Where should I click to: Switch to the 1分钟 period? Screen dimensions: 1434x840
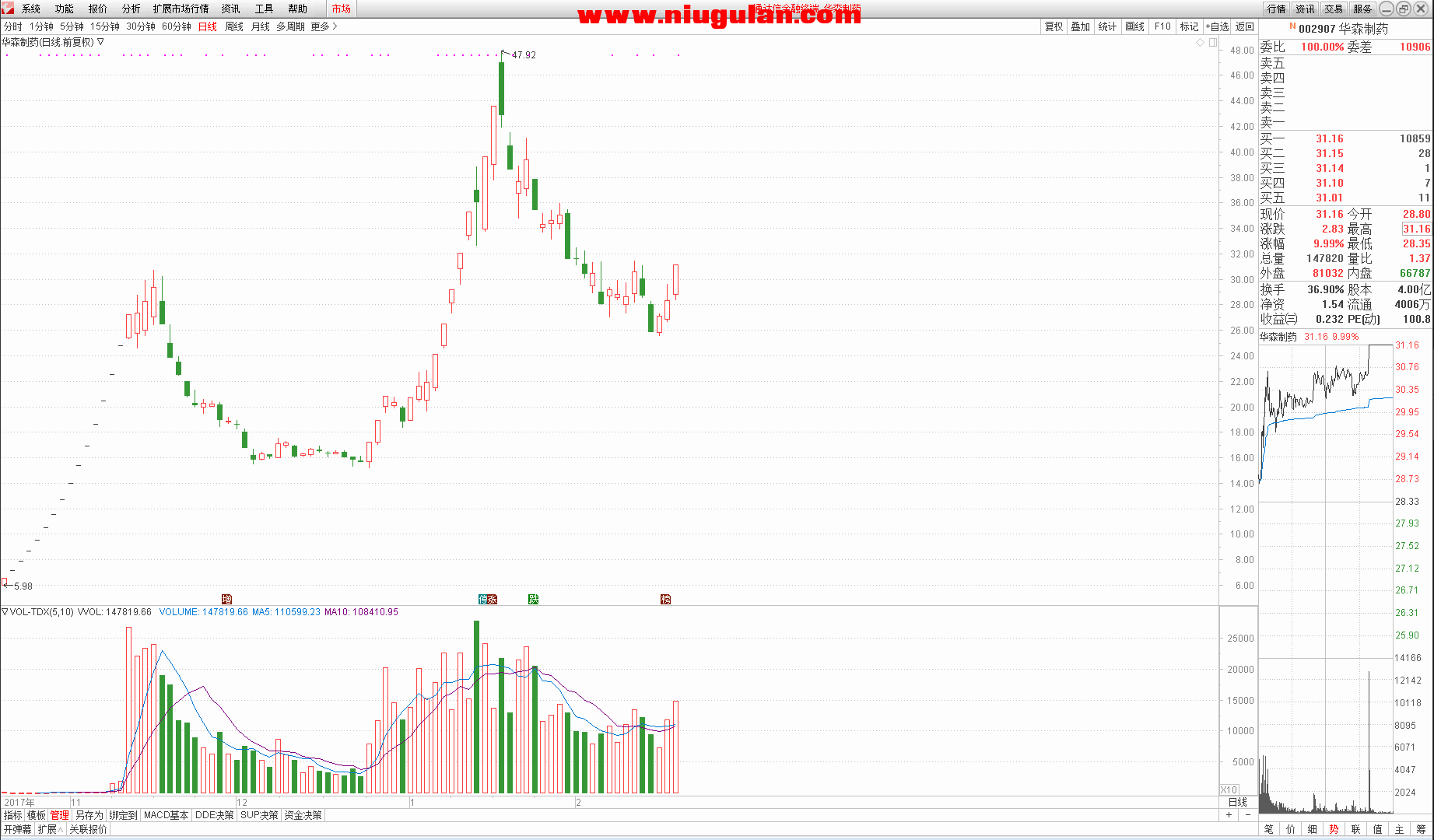42,26
